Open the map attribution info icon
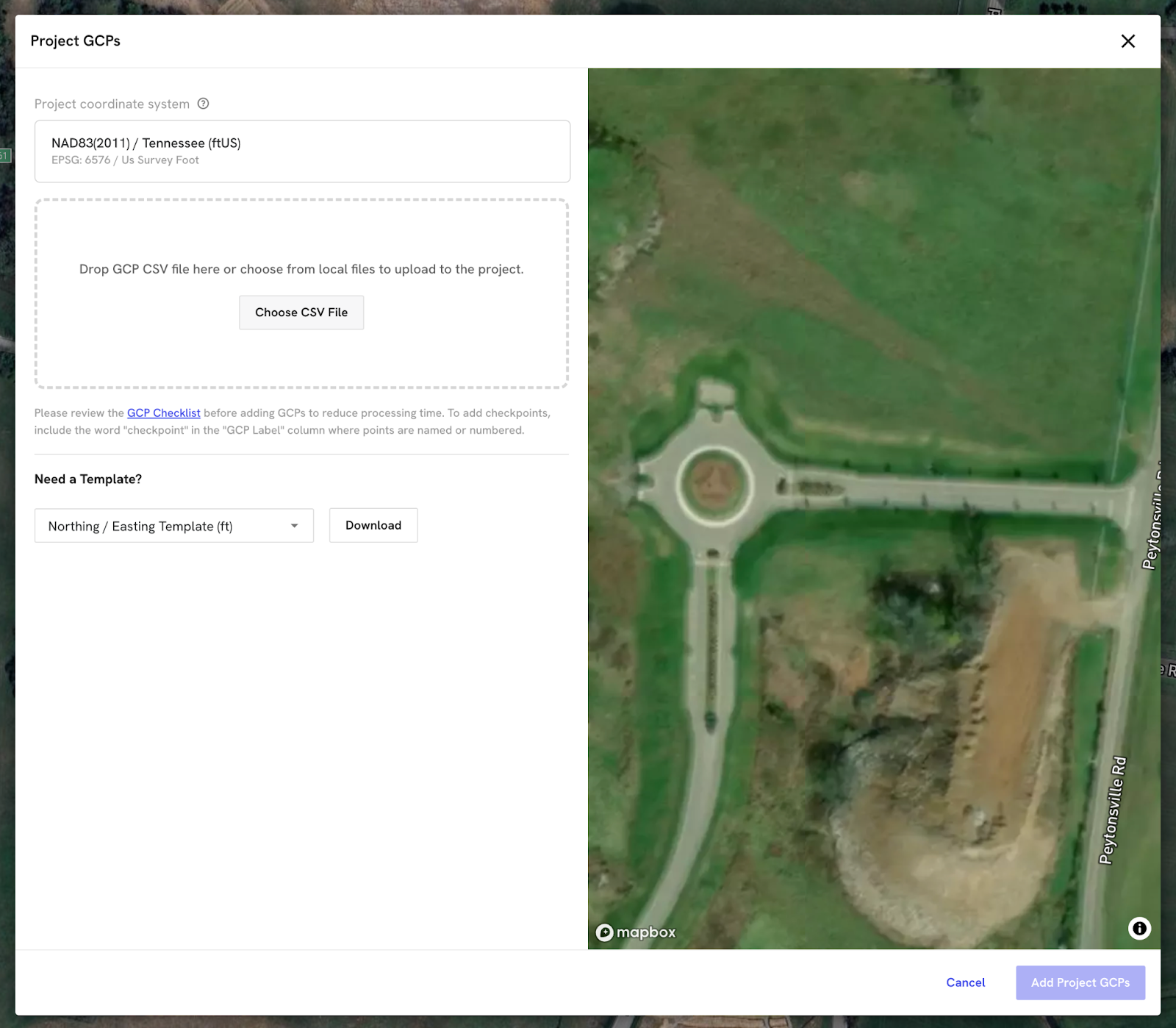The width and height of the screenshot is (1176, 1028). point(1139,928)
